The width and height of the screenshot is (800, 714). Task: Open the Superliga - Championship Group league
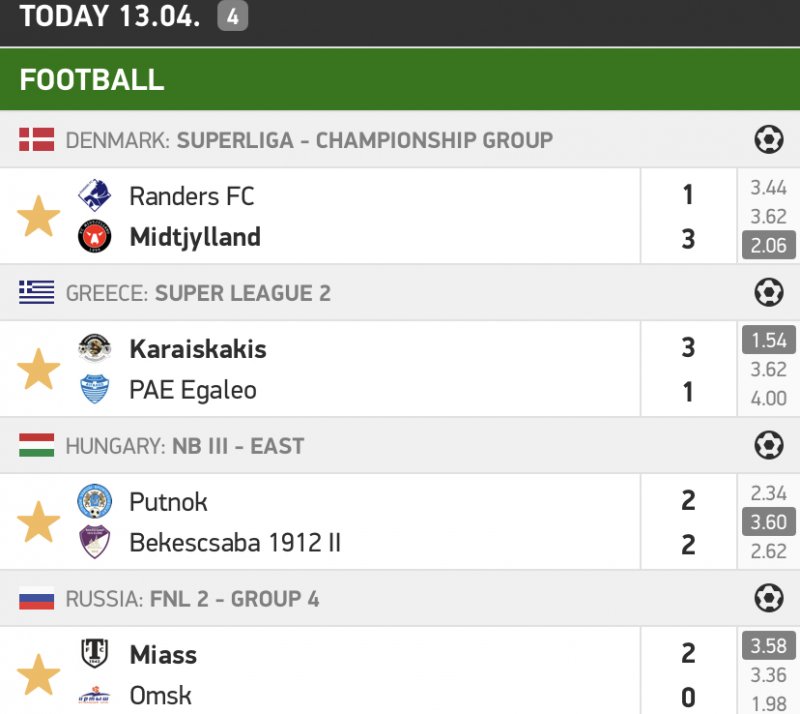(364, 140)
